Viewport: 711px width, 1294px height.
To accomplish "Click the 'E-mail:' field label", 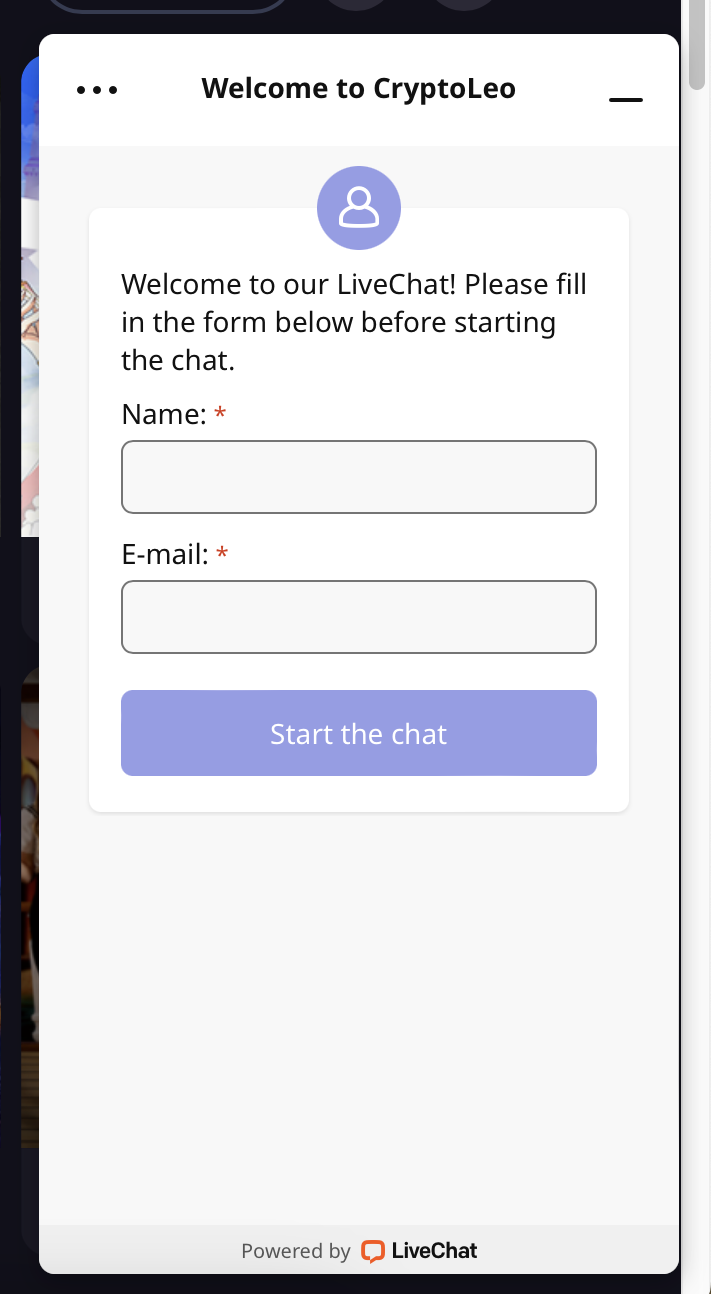I will click(165, 554).
